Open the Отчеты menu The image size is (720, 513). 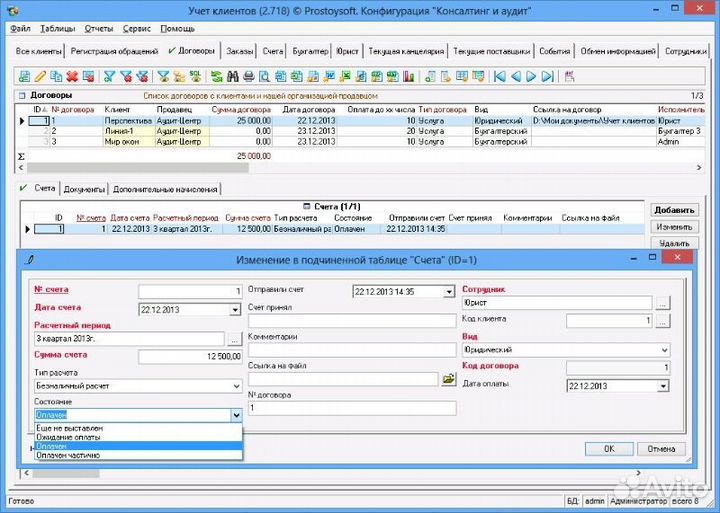(x=99, y=29)
